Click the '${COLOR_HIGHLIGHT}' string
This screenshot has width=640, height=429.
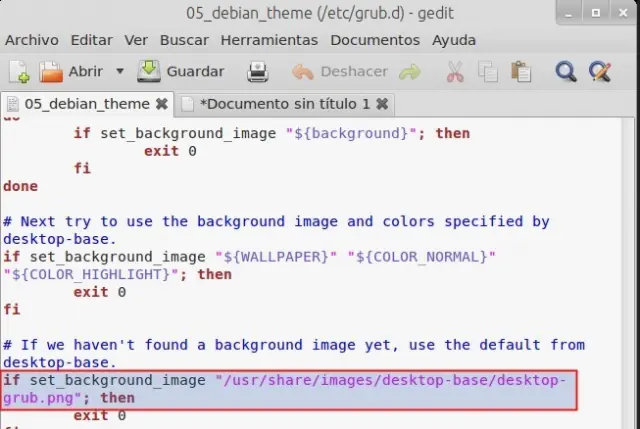(x=91, y=274)
